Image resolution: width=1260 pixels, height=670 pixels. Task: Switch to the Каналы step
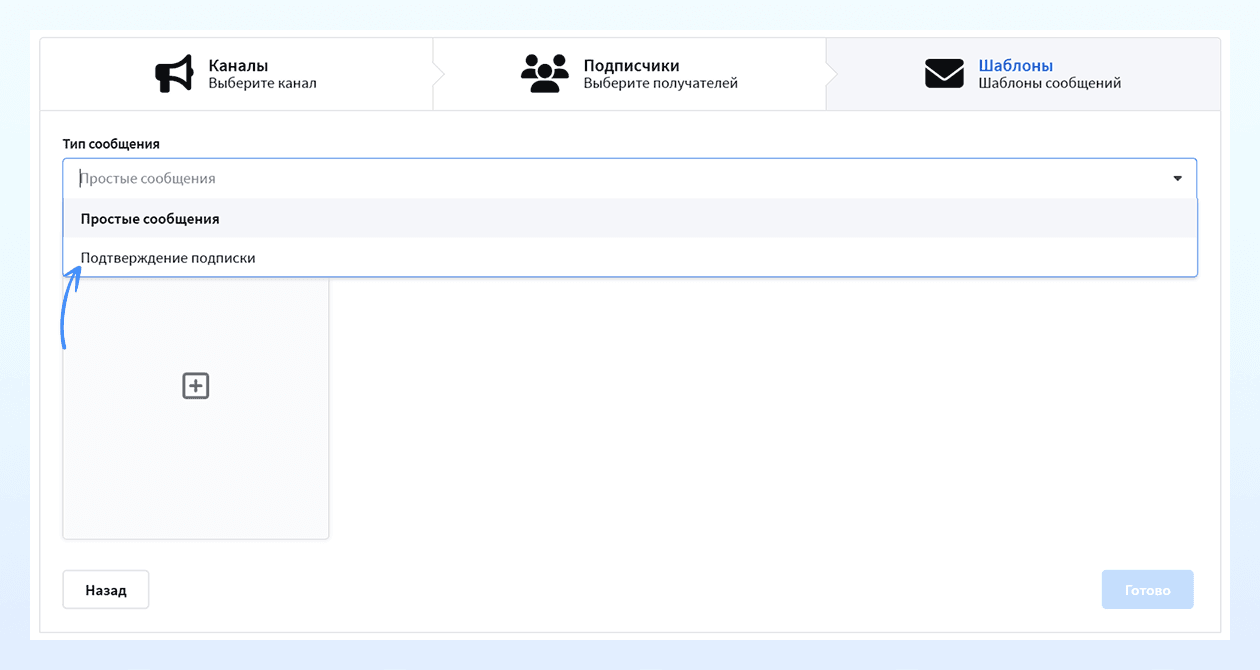click(x=238, y=66)
